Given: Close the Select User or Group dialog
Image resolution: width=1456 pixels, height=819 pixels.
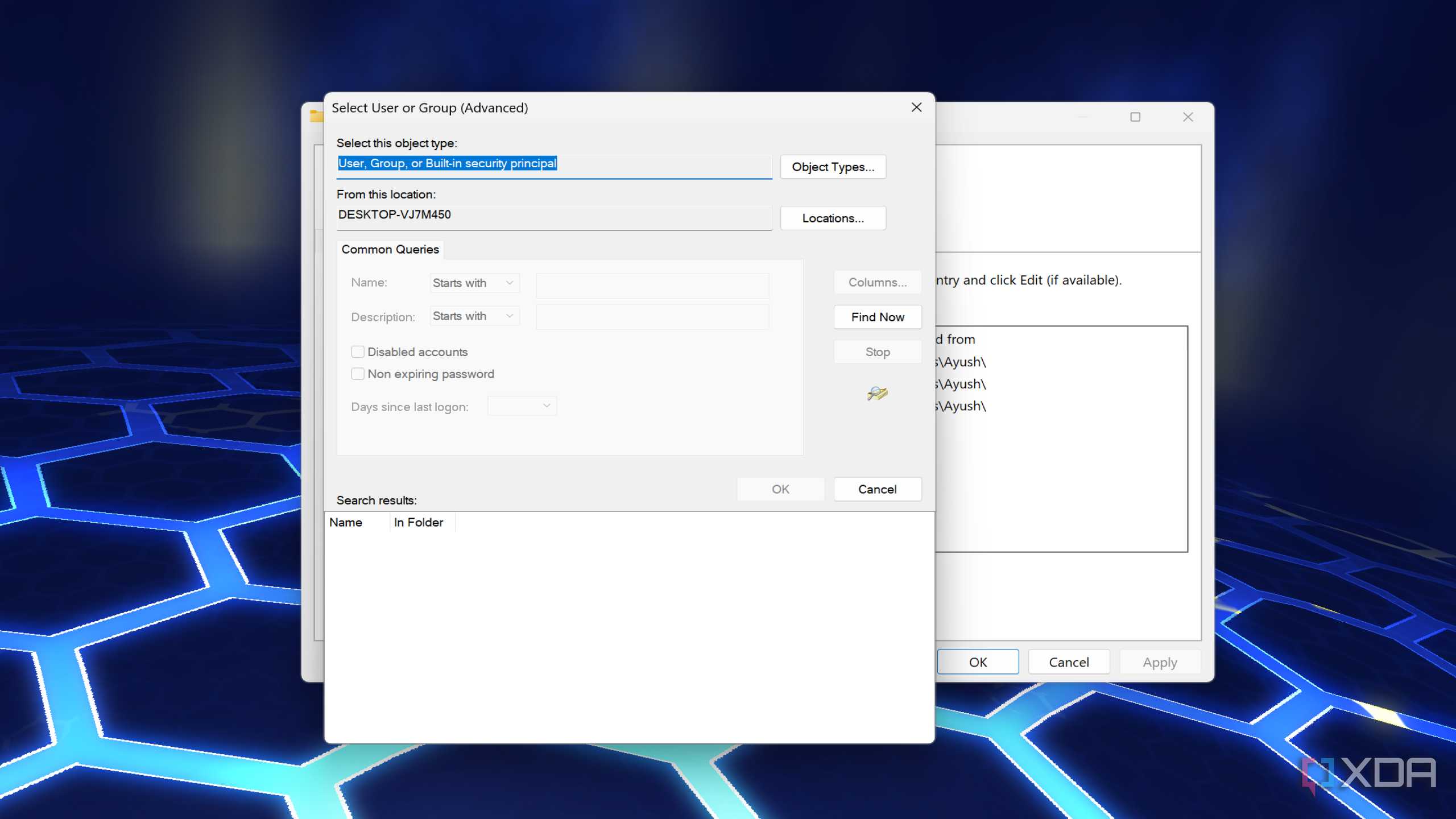Looking at the screenshot, I should point(916,107).
